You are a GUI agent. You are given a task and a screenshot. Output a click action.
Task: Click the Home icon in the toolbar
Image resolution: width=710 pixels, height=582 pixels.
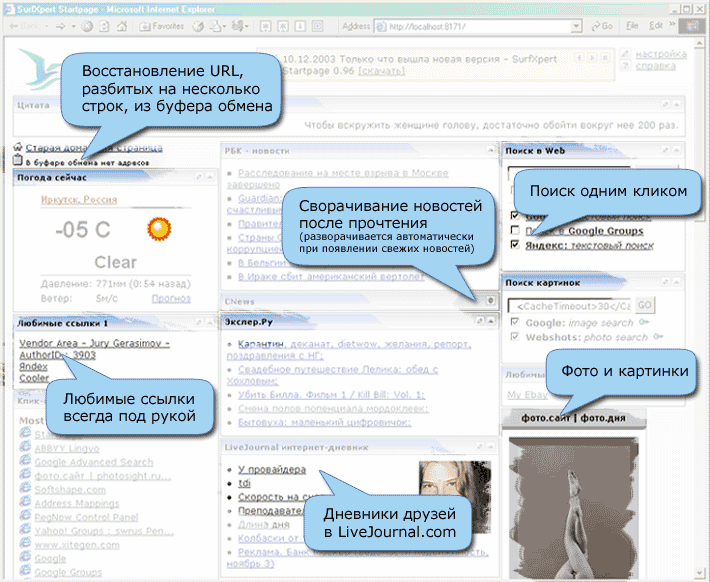(x=121, y=26)
